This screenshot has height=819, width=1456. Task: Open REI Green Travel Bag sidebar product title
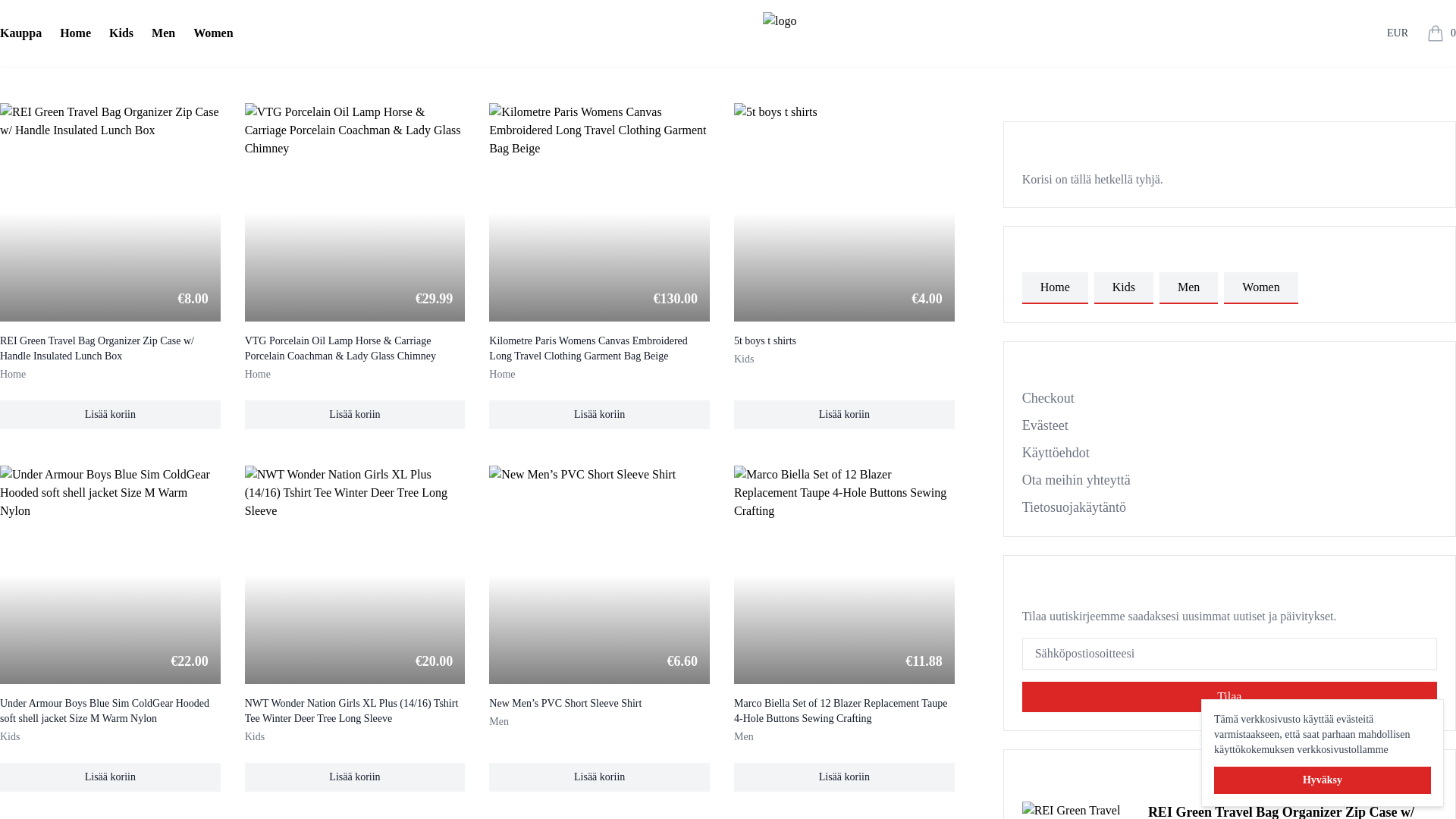pyautogui.click(x=1281, y=811)
